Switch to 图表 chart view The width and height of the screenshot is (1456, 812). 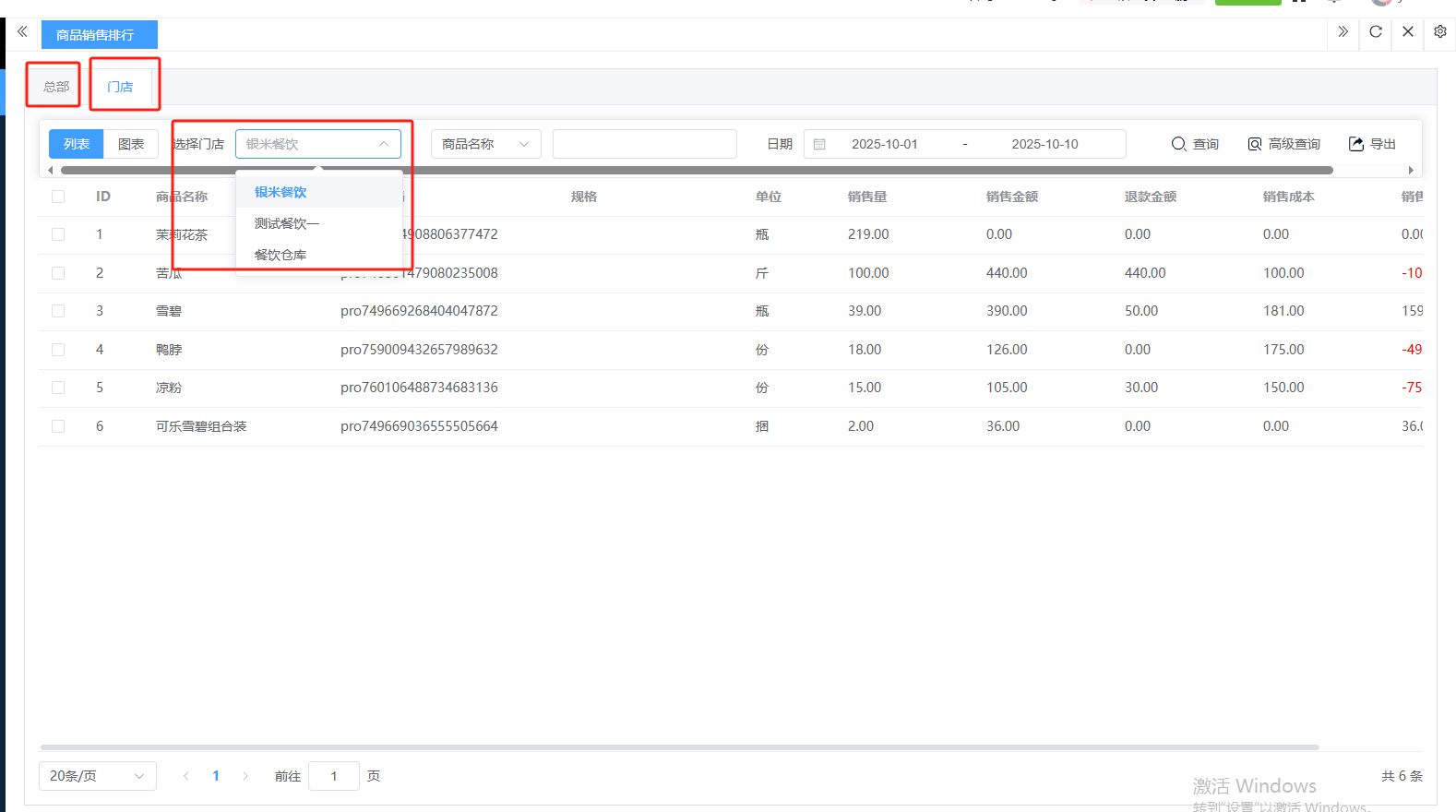(x=131, y=145)
